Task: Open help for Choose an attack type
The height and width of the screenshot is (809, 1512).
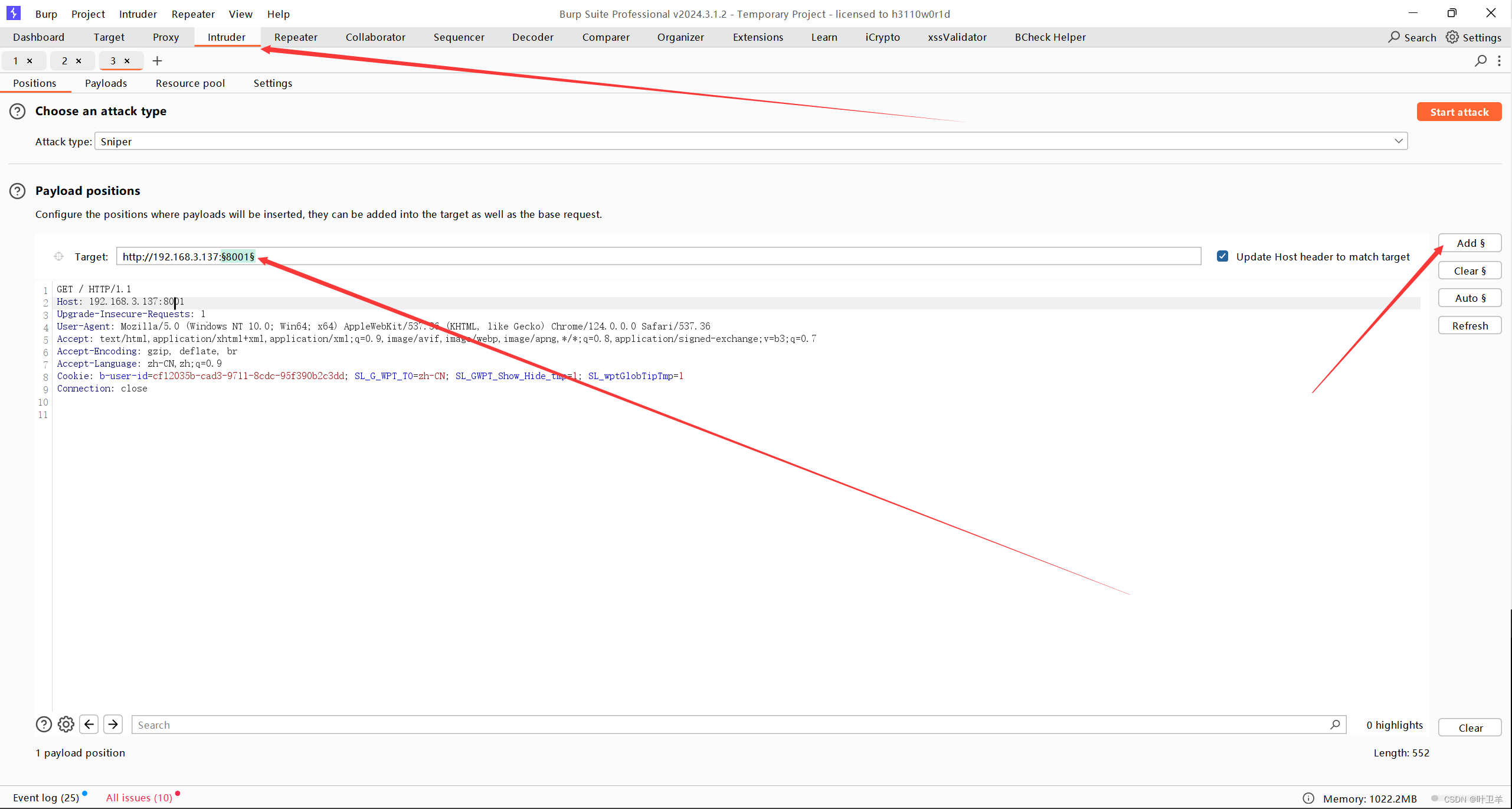Action: click(x=18, y=111)
